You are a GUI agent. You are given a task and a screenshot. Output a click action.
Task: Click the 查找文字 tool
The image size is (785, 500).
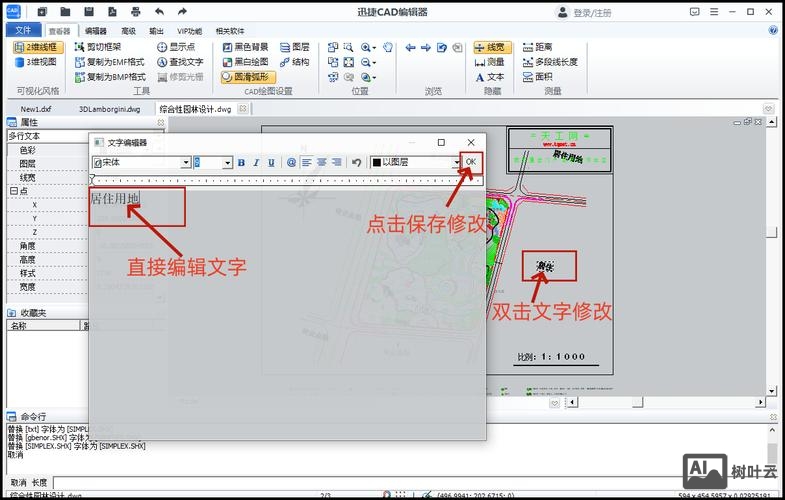(x=180, y=62)
